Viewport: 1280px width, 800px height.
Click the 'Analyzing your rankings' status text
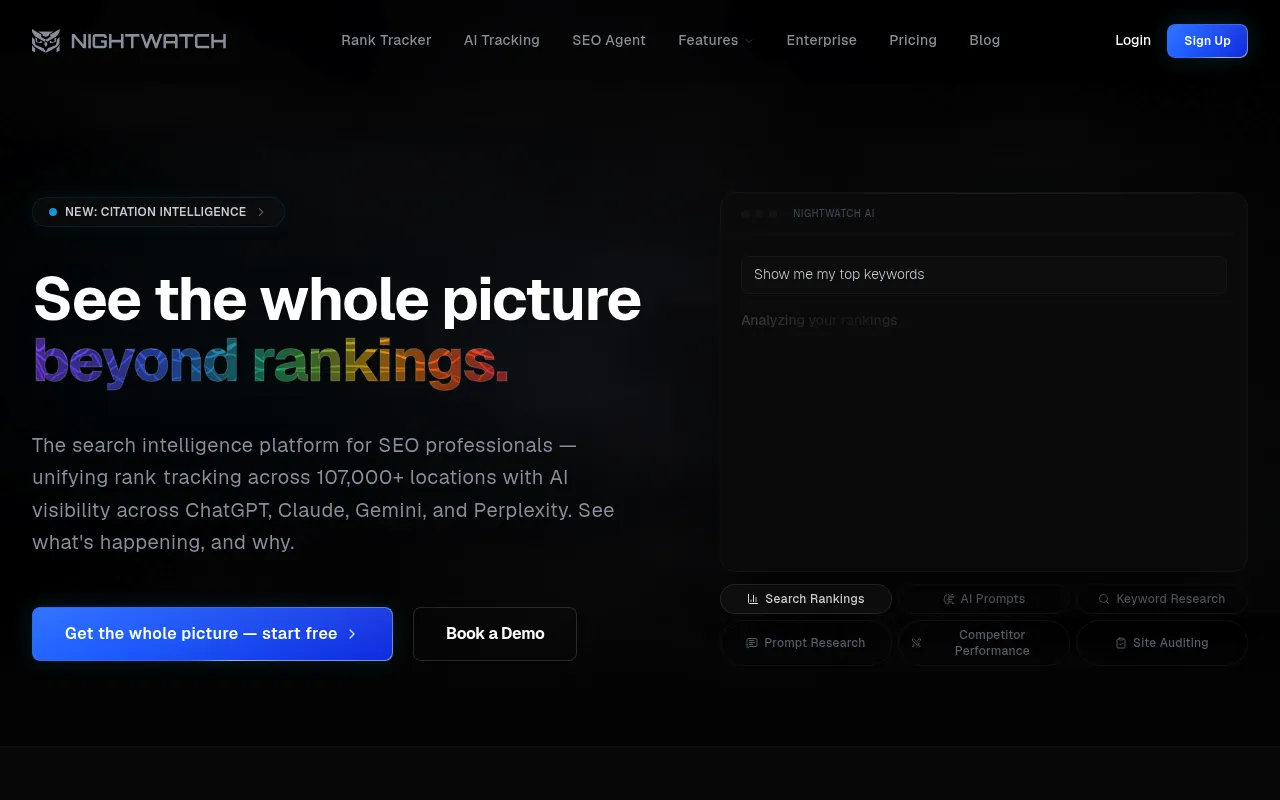tap(820, 321)
